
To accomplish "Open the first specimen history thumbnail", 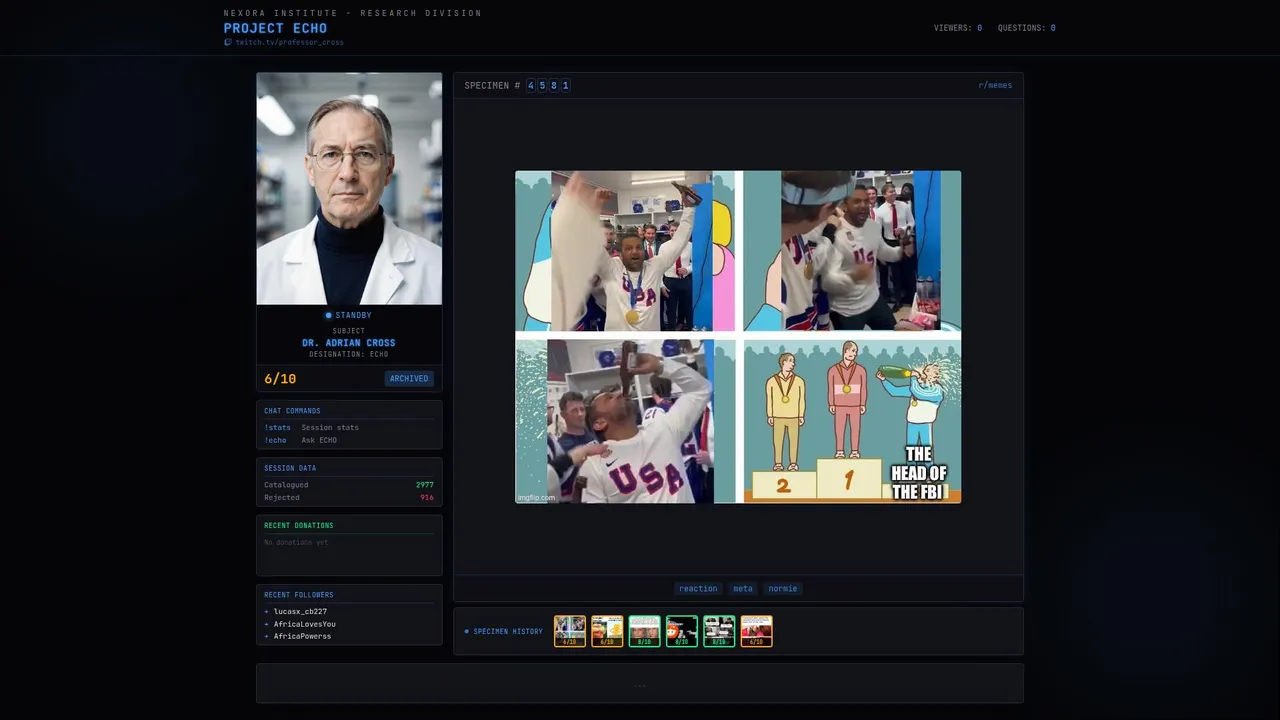I will pyautogui.click(x=570, y=631).
